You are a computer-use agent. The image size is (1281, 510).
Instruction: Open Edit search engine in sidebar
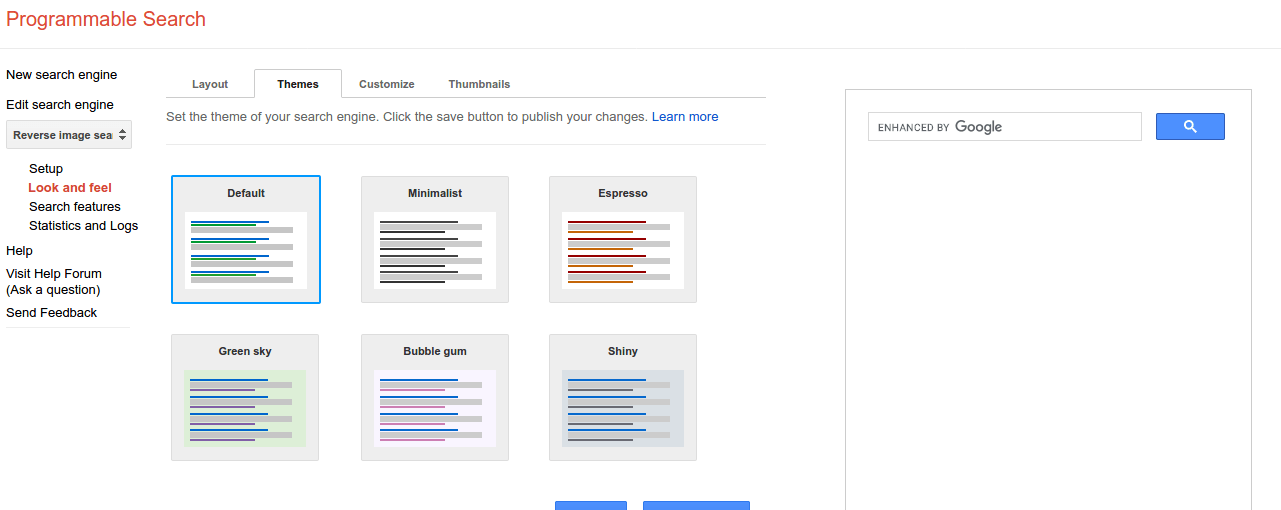pyautogui.click(x=60, y=105)
